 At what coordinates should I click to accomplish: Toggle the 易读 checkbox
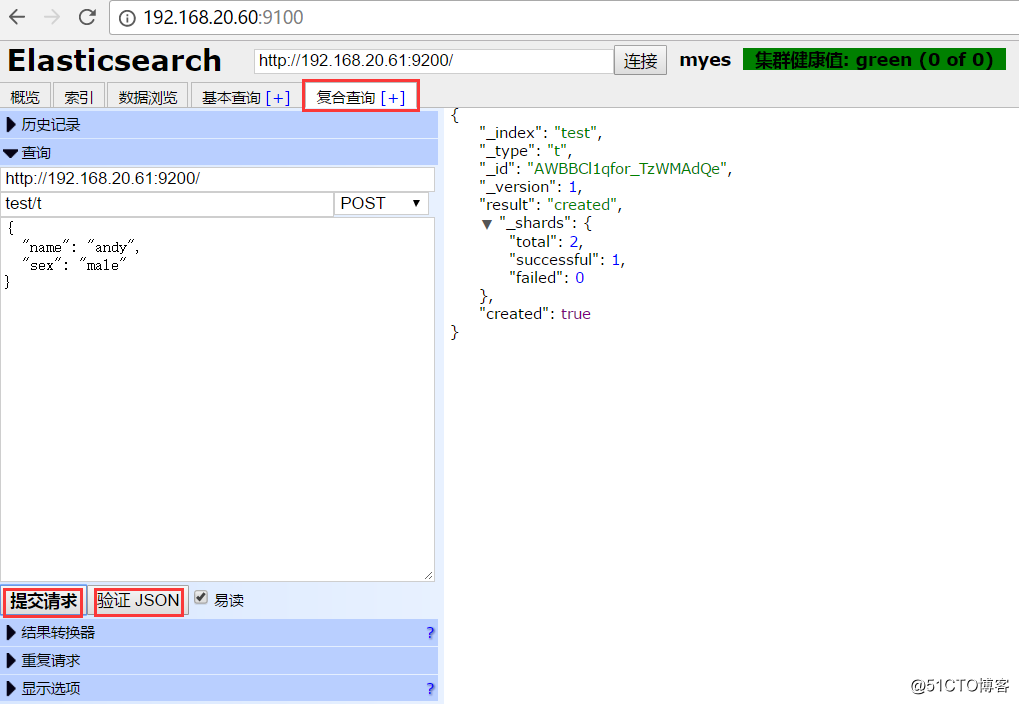pyautogui.click(x=201, y=597)
